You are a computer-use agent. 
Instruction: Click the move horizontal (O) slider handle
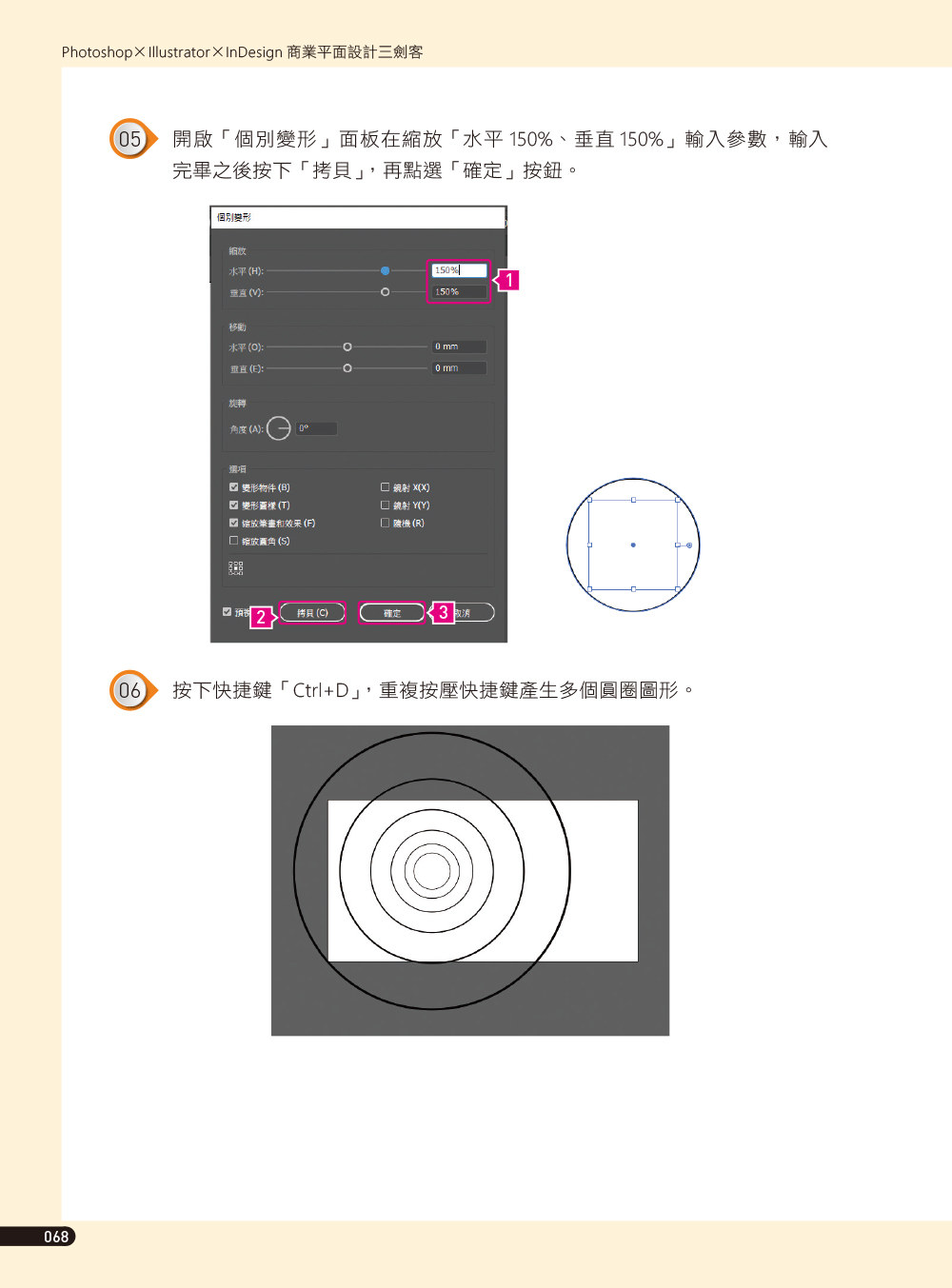(x=347, y=347)
